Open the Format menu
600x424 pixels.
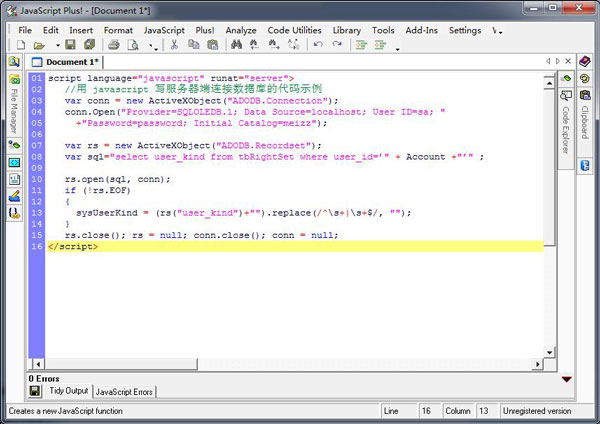118,30
